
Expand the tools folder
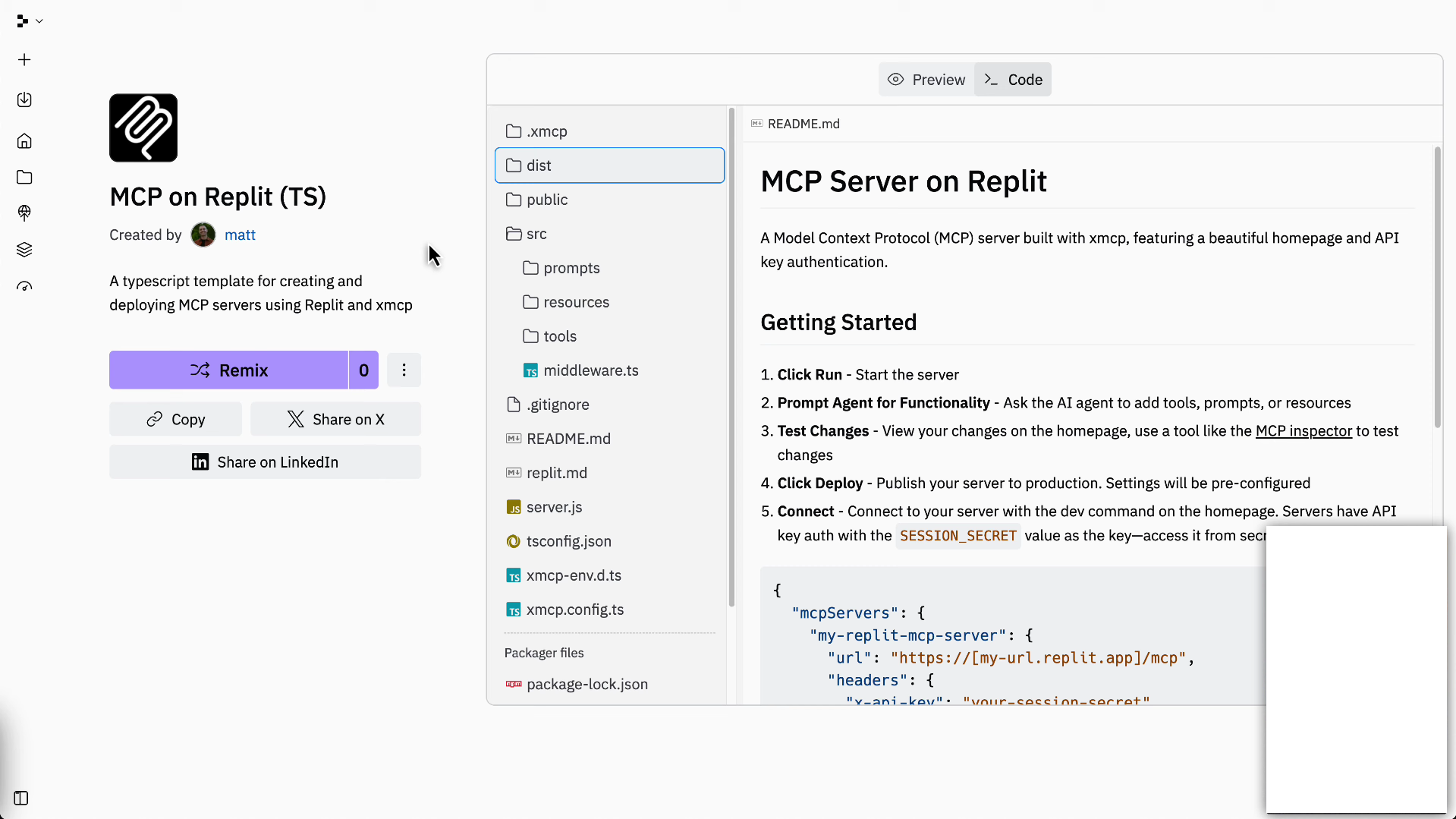pos(560,336)
